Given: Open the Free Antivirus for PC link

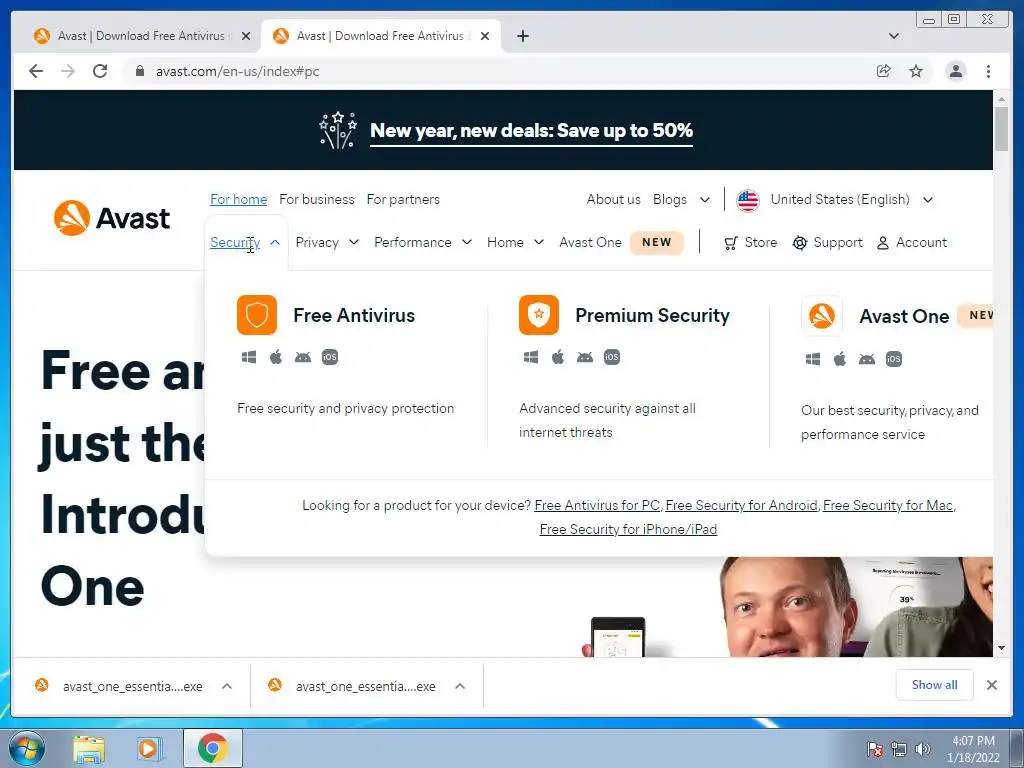Looking at the screenshot, I should (x=597, y=505).
